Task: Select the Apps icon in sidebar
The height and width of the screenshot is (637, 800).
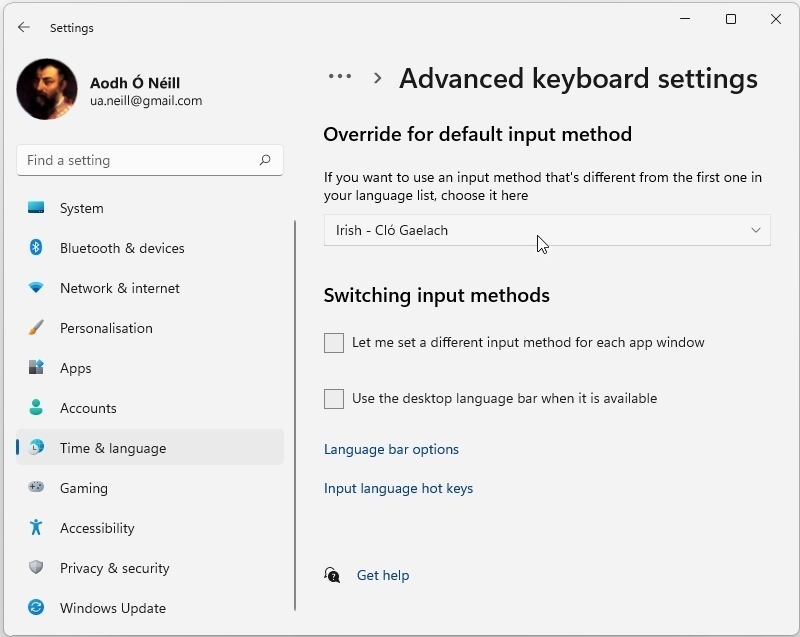Action: [36, 368]
